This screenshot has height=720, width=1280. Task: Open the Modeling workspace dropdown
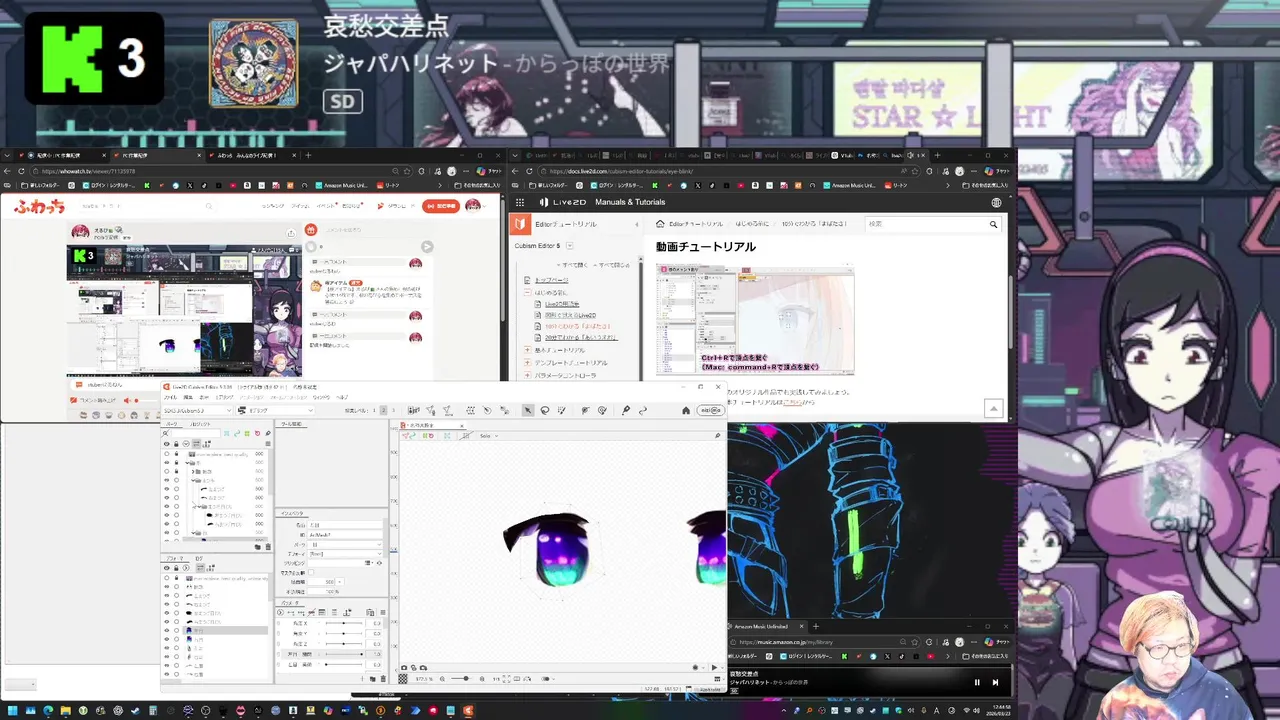pyautogui.click(x=275, y=410)
